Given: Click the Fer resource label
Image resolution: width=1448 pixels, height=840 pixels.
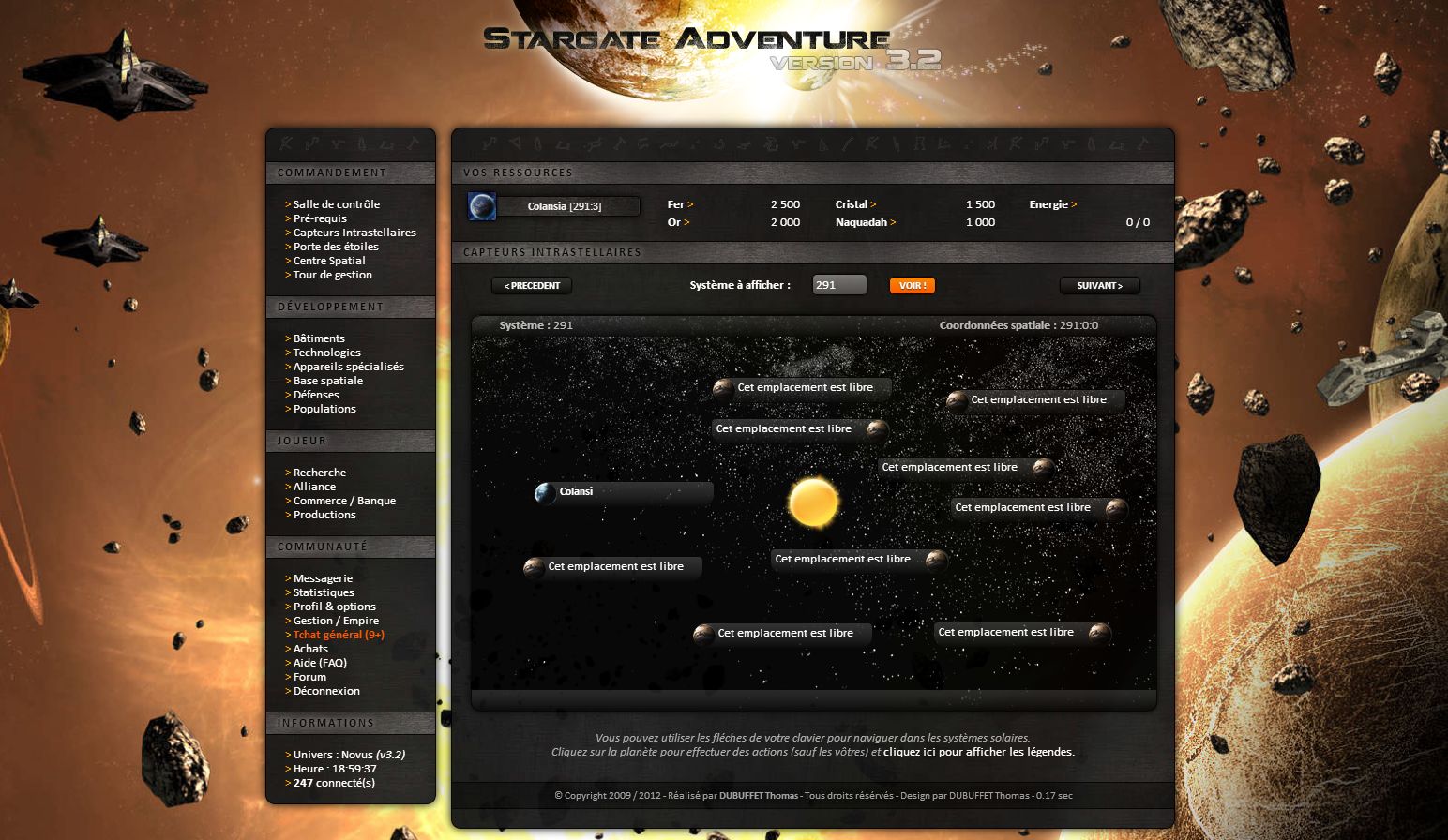Looking at the screenshot, I should tap(680, 204).
